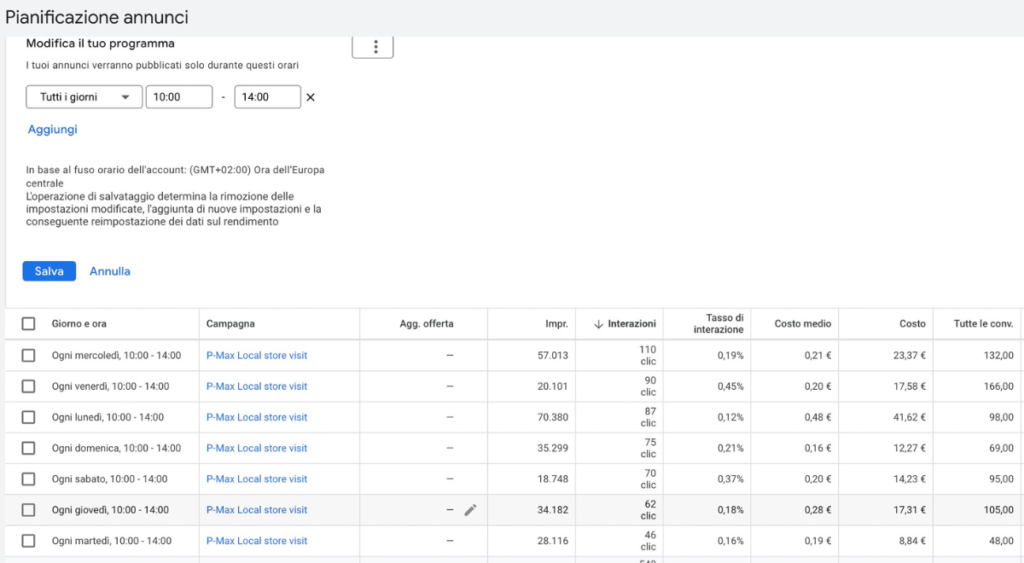Click impressions value 57.013
The width and height of the screenshot is (1024, 563).
pos(552,355)
